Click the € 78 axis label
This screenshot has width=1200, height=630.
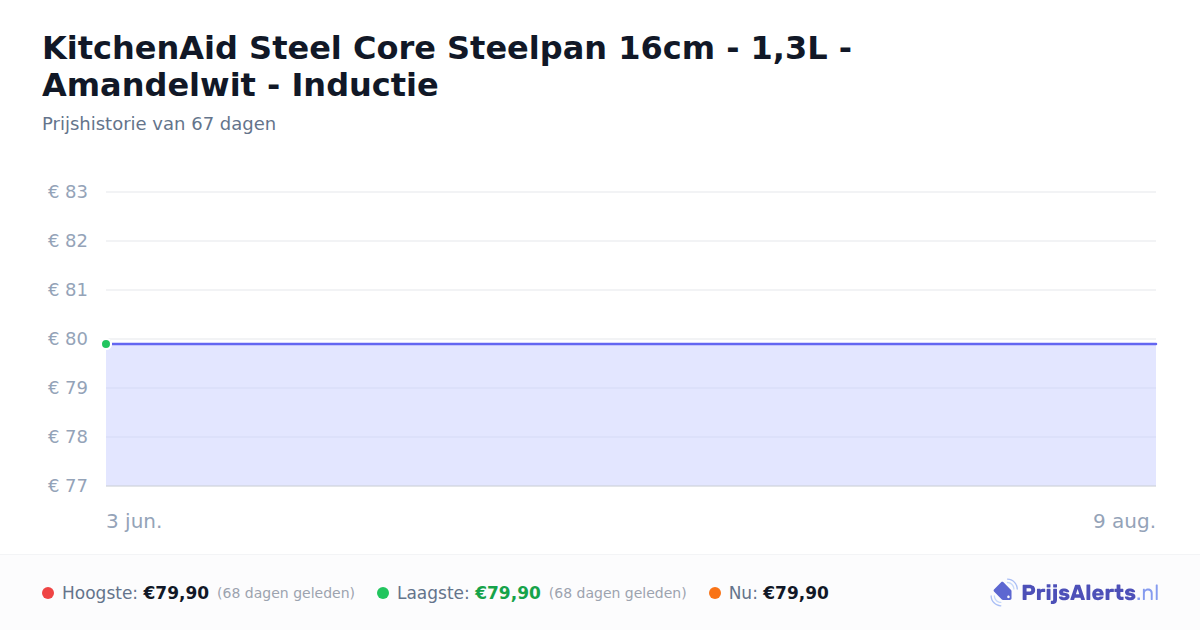click(x=68, y=437)
